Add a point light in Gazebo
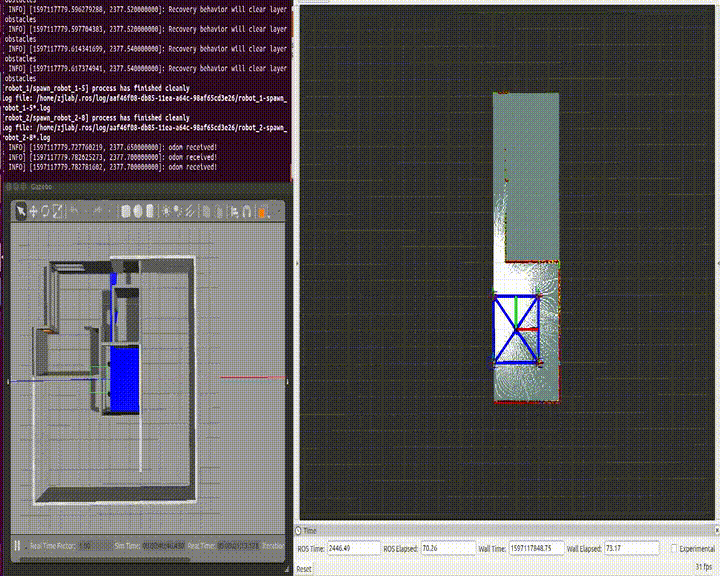Image resolution: width=720 pixels, height=576 pixels. 166,212
